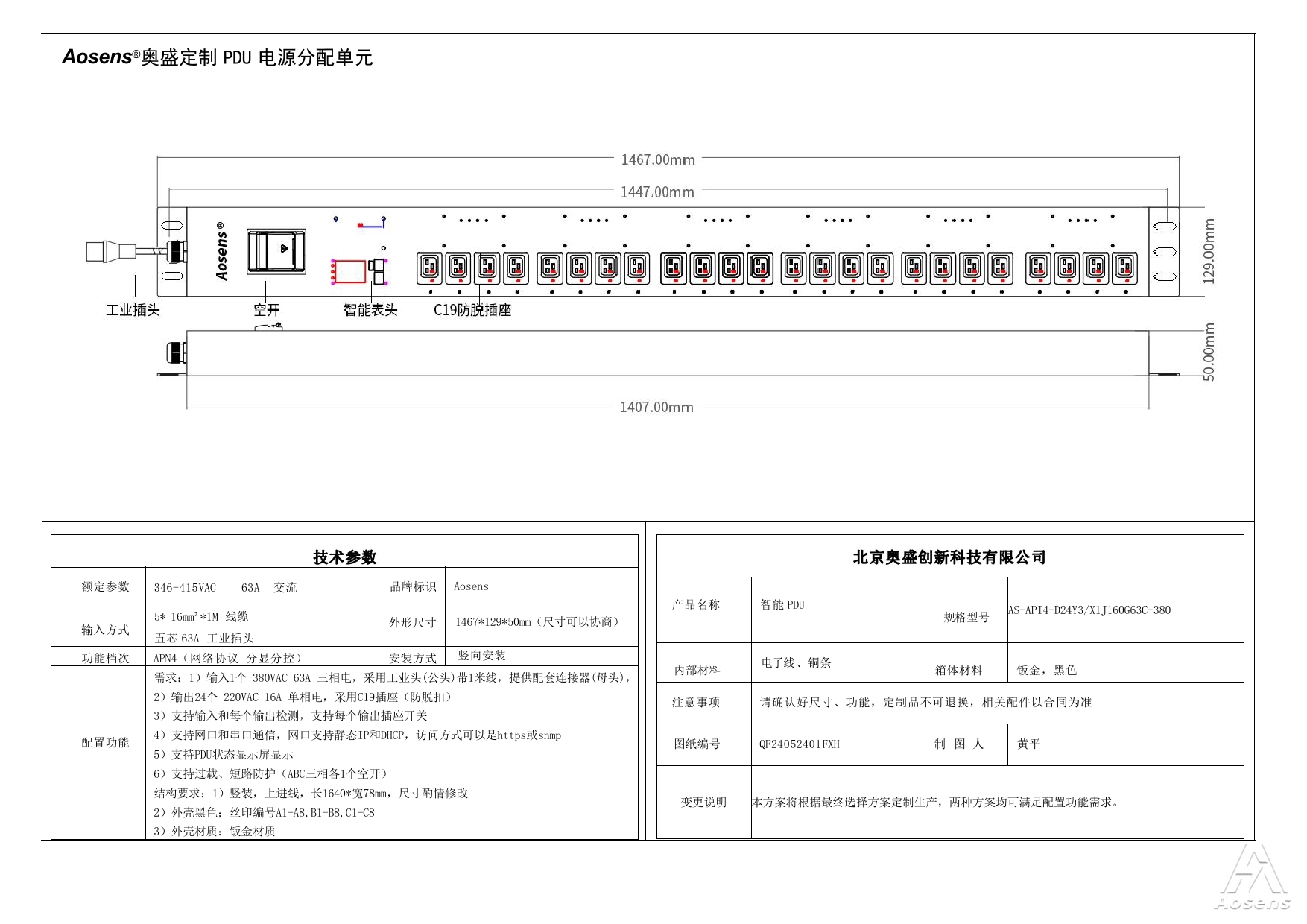Click the 工业插头 callout label
Image resolution: width=1307 pixels, height=924 pixels.
click(x=133, y=310)
